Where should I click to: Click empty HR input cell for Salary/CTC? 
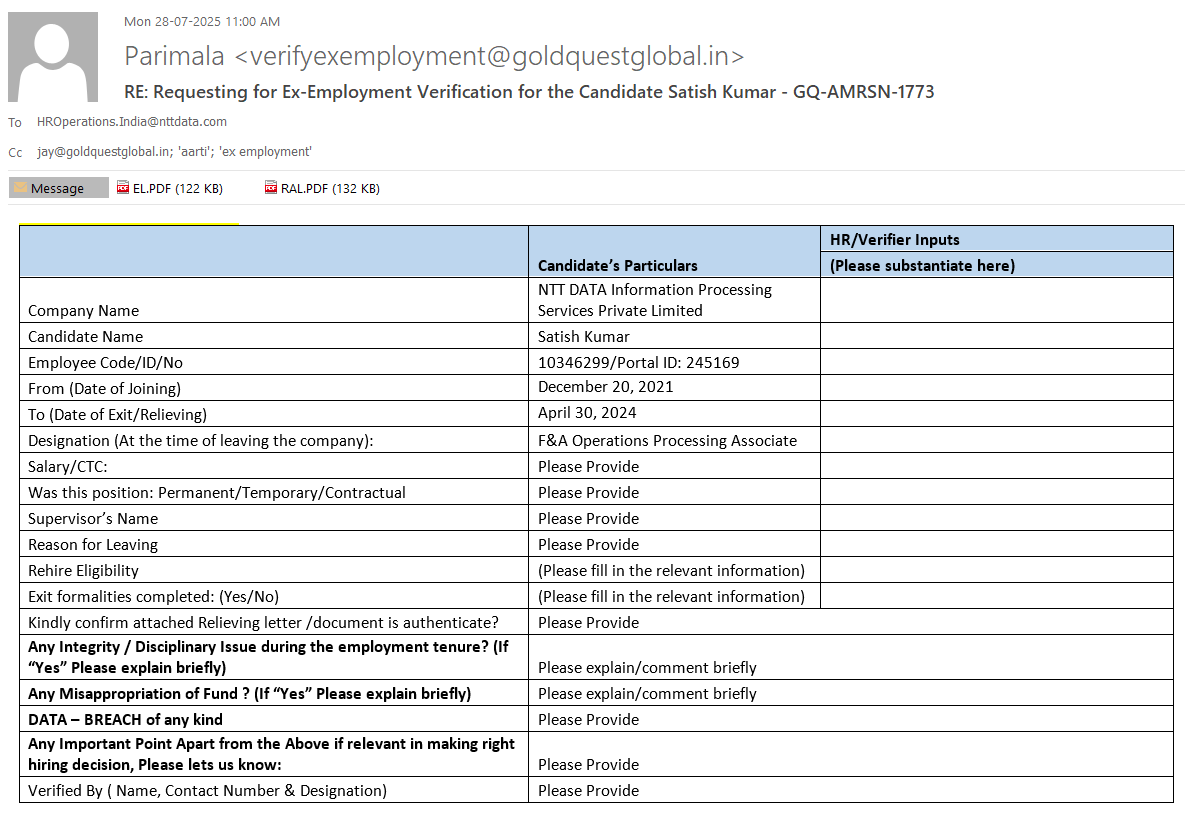point(997,466)
